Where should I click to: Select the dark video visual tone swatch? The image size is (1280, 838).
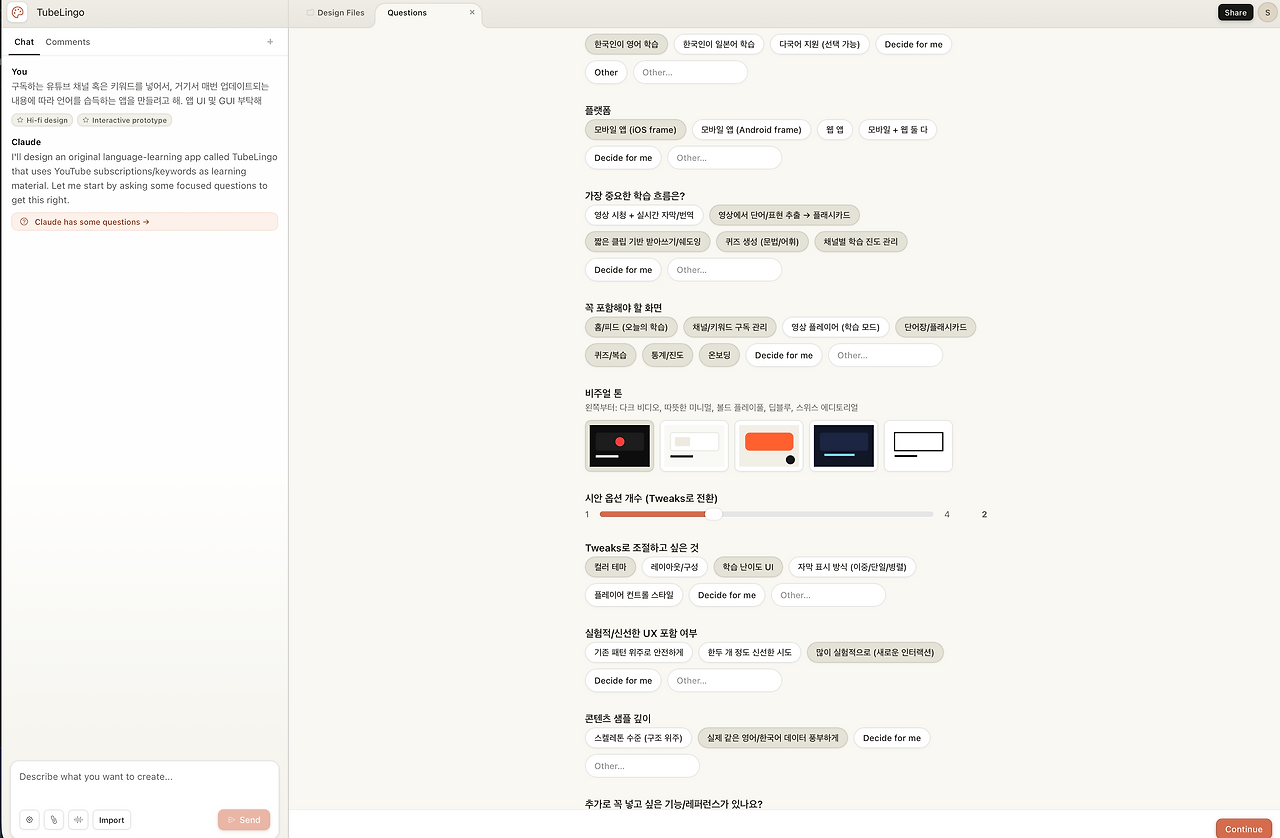[x=619, y=446]
